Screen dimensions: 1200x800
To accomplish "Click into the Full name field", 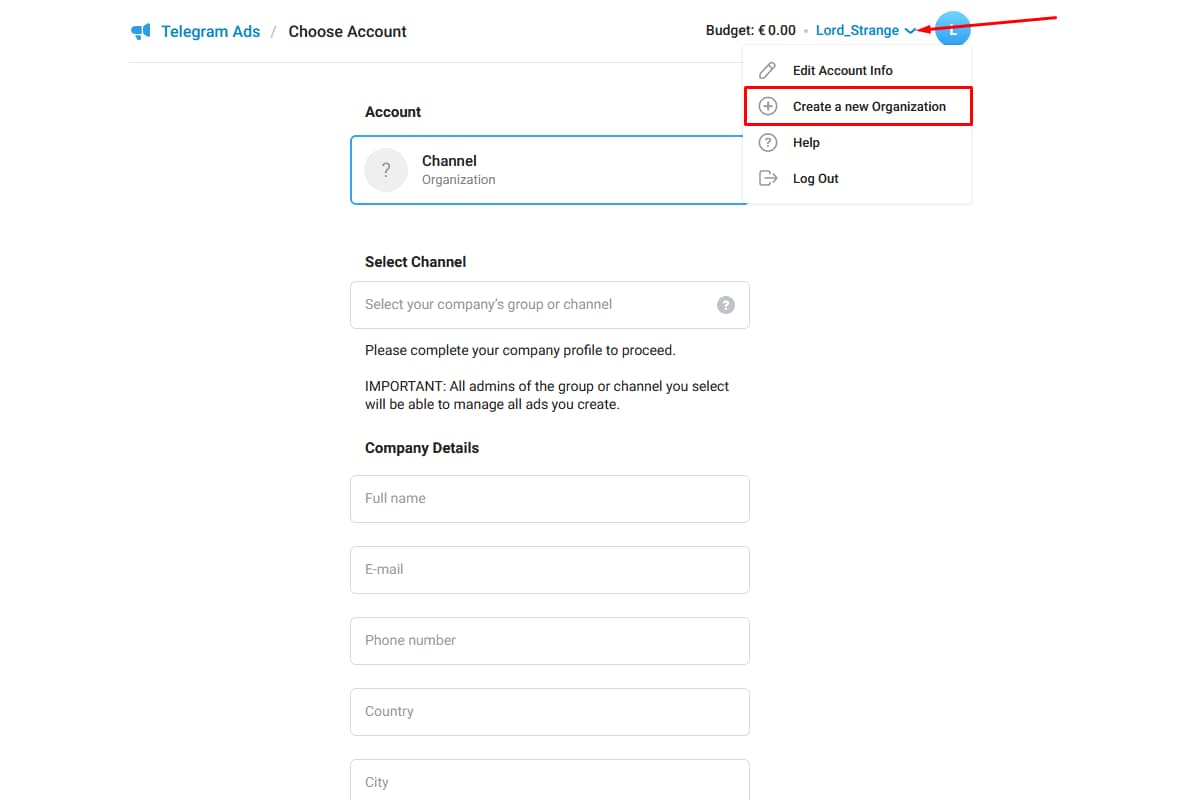I will (x=549, y=498).
